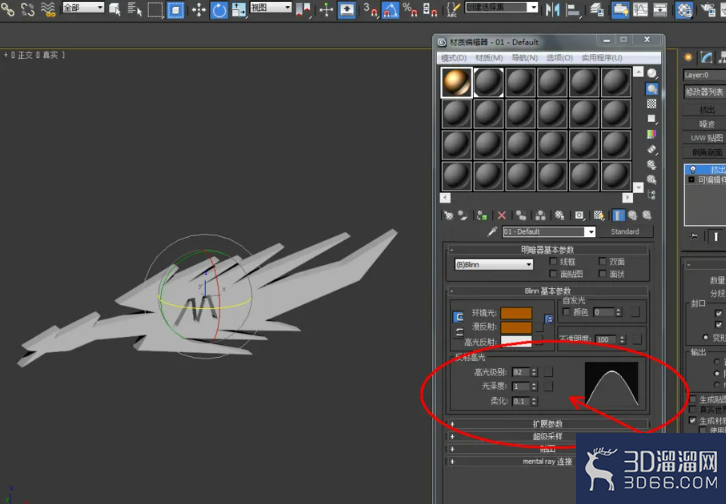Open the 材质(M) menu
The height and width of the screenshot is (504, 726).
pos(489,58)
